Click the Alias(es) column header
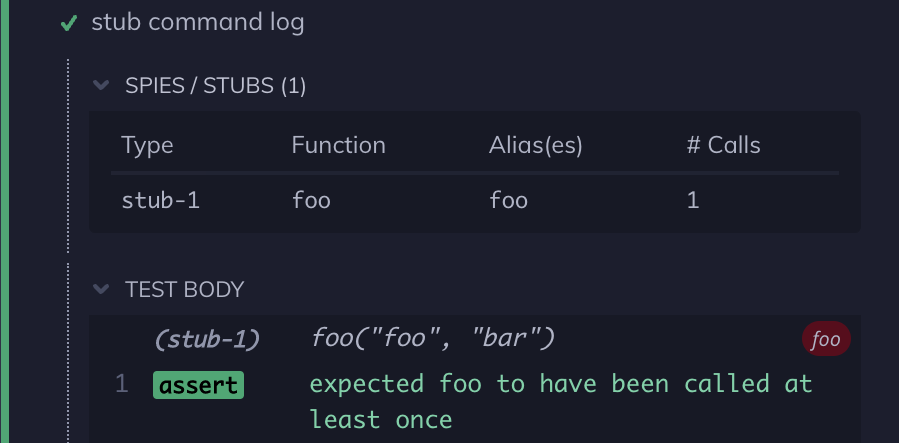The height and width of the screenshot is (443, 899). coord(535,145)
